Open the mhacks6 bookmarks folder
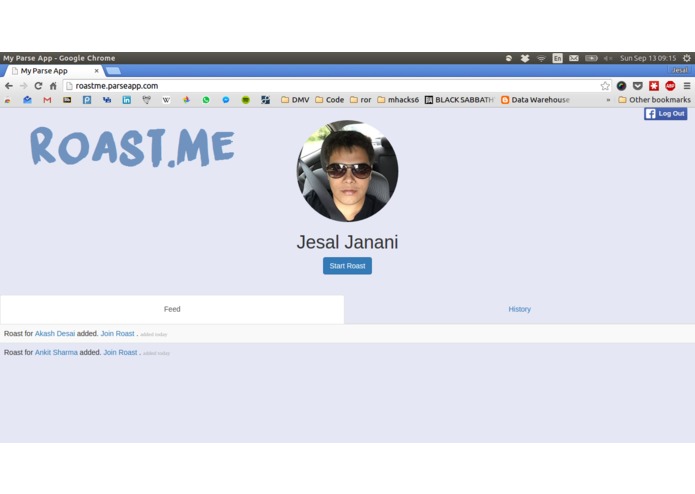 click(x=398, y=100)
